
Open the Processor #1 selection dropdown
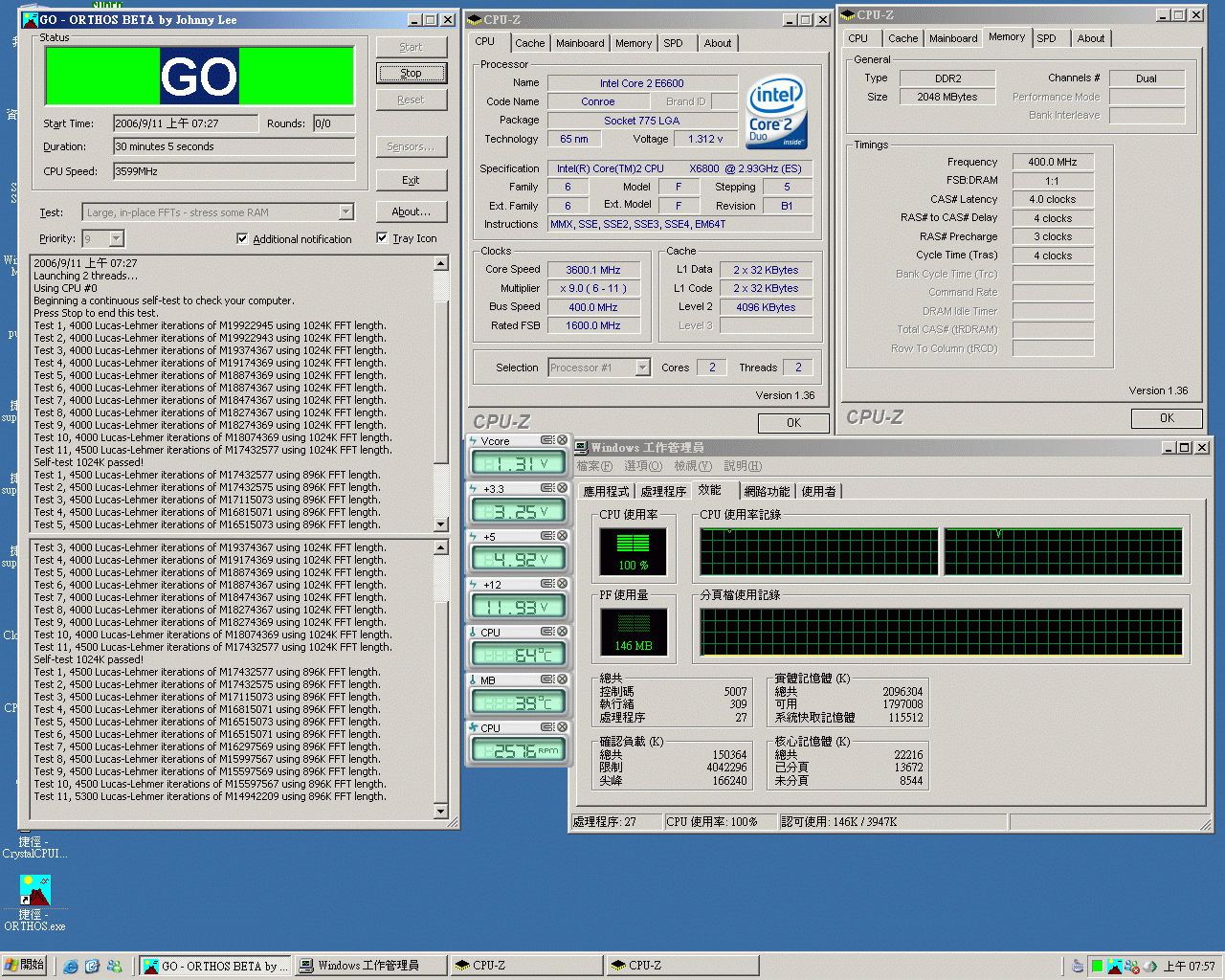point(642,367)
